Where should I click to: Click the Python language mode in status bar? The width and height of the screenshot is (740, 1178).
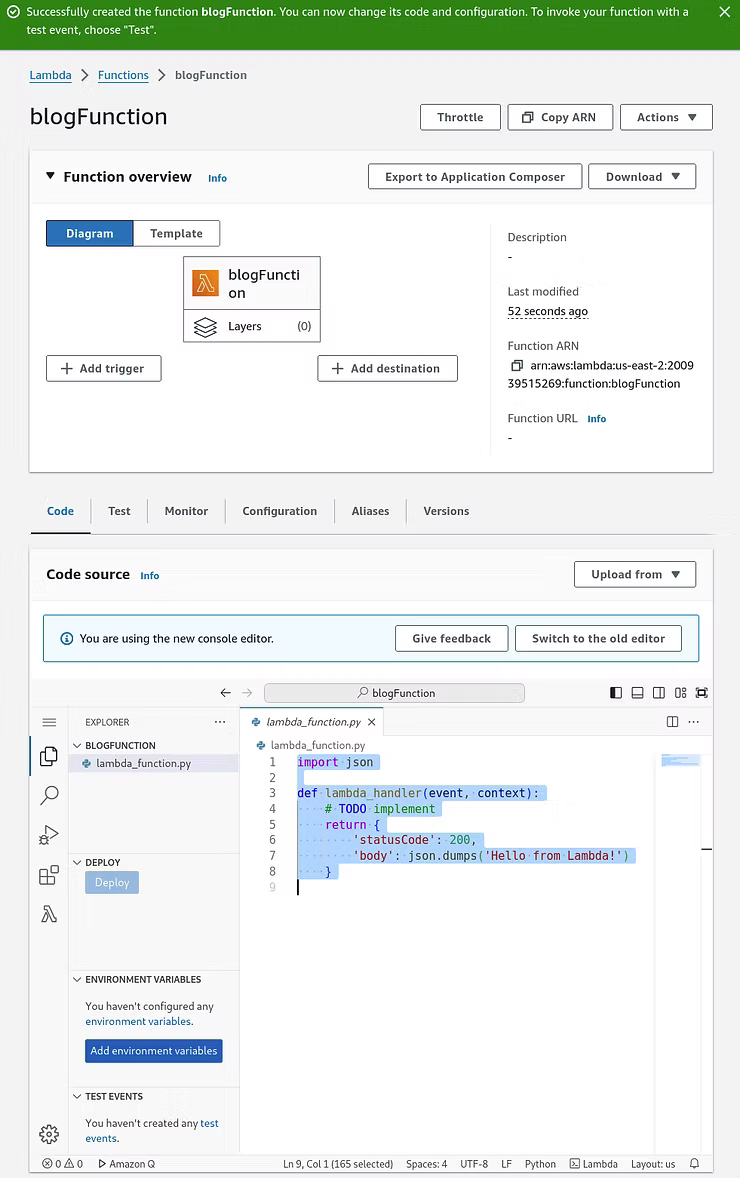coord(540,1164)
